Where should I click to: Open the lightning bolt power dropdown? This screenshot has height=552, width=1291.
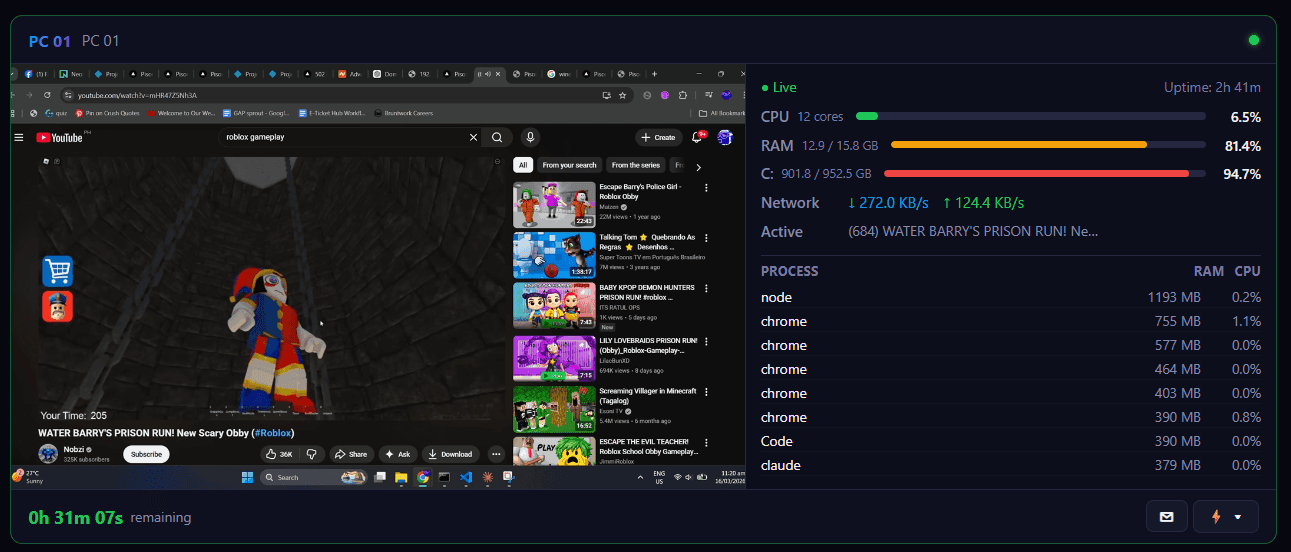(x=1226, y=517)
